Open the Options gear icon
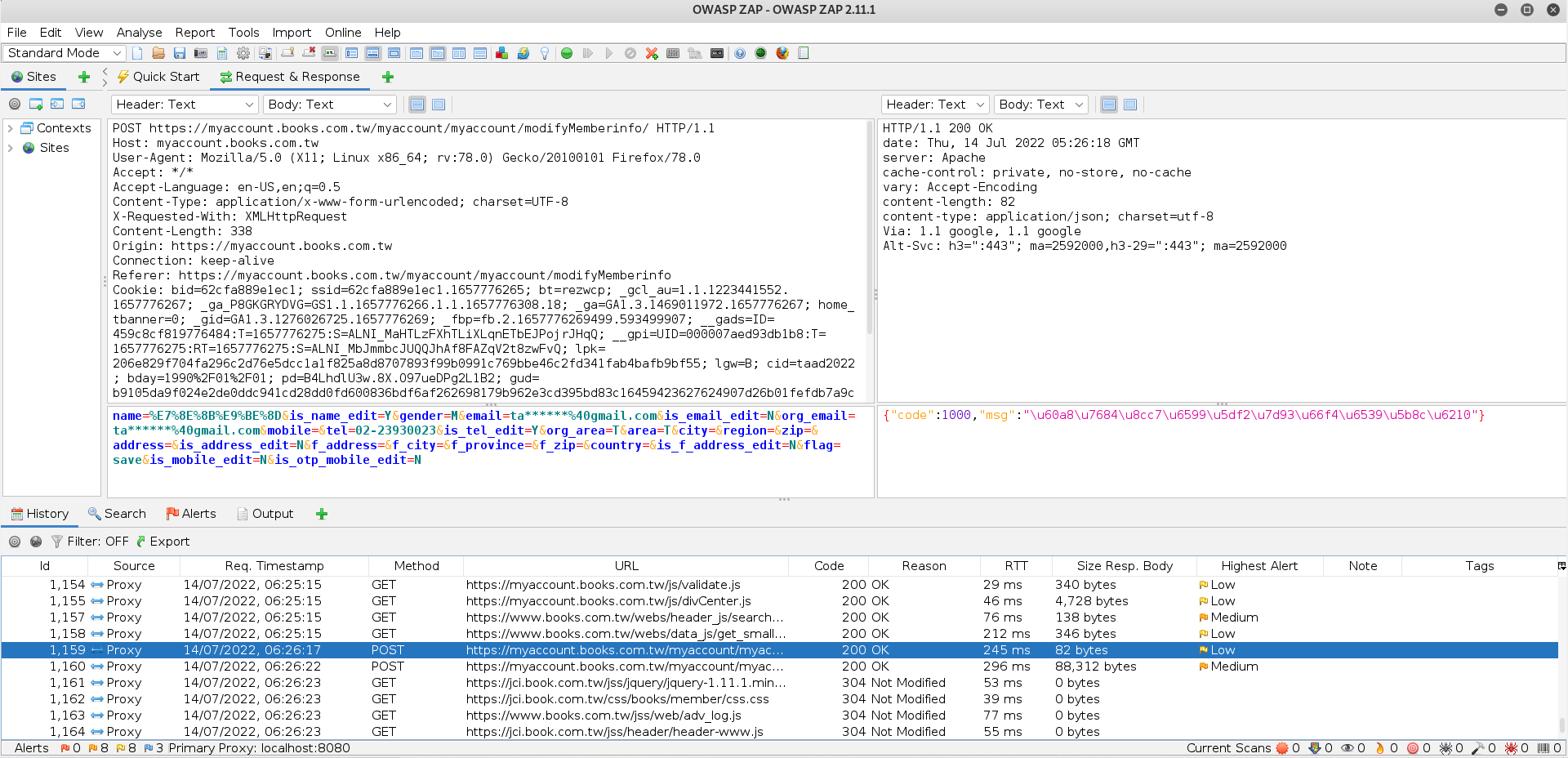 pyautogui.click(x=243, y=53)
